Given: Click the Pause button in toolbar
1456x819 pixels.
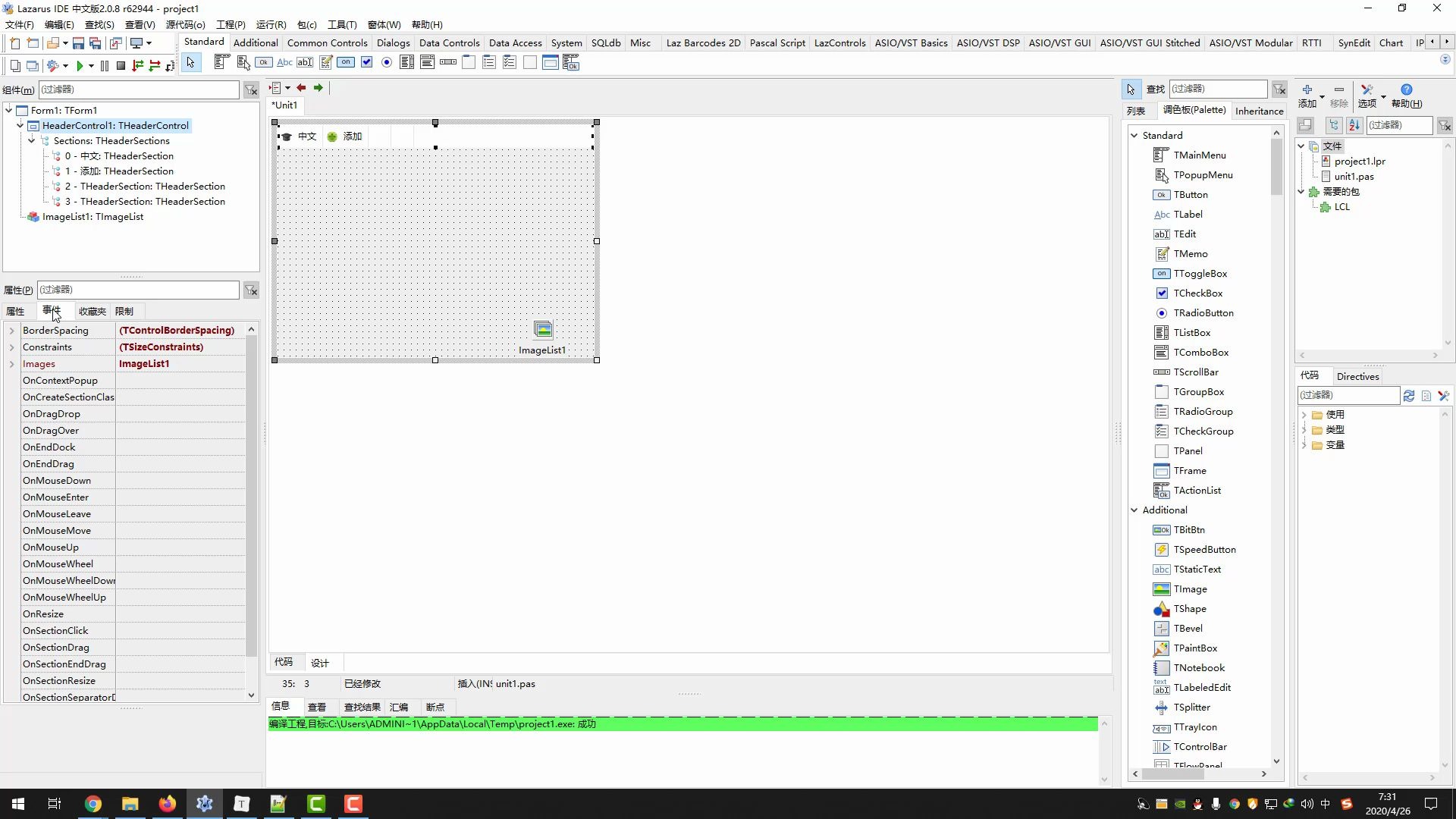Looking at the screenshot, I should tap(105, 66).
